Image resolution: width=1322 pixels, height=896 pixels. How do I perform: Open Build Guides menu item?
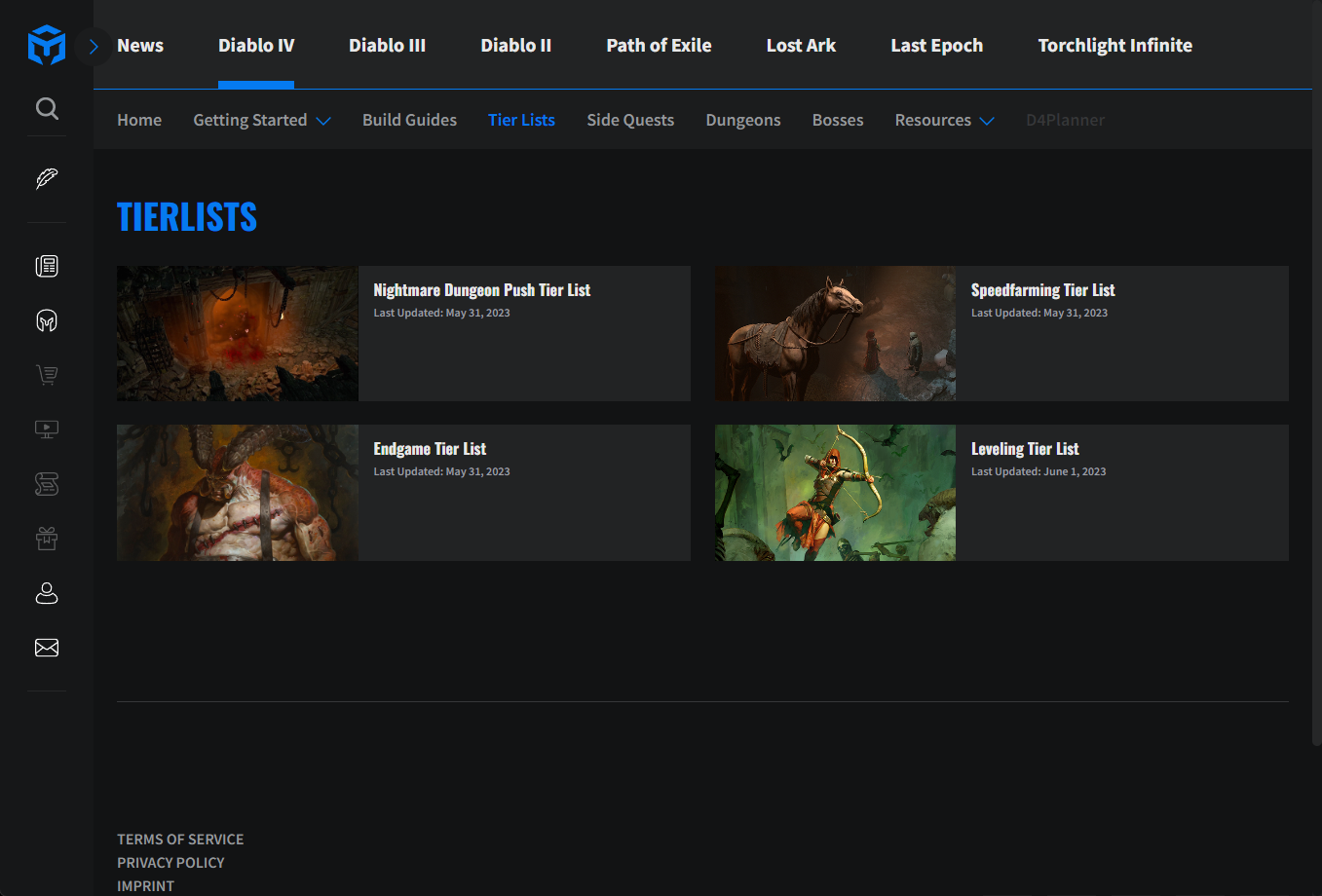pyautogui.click(x=409, y=120)
